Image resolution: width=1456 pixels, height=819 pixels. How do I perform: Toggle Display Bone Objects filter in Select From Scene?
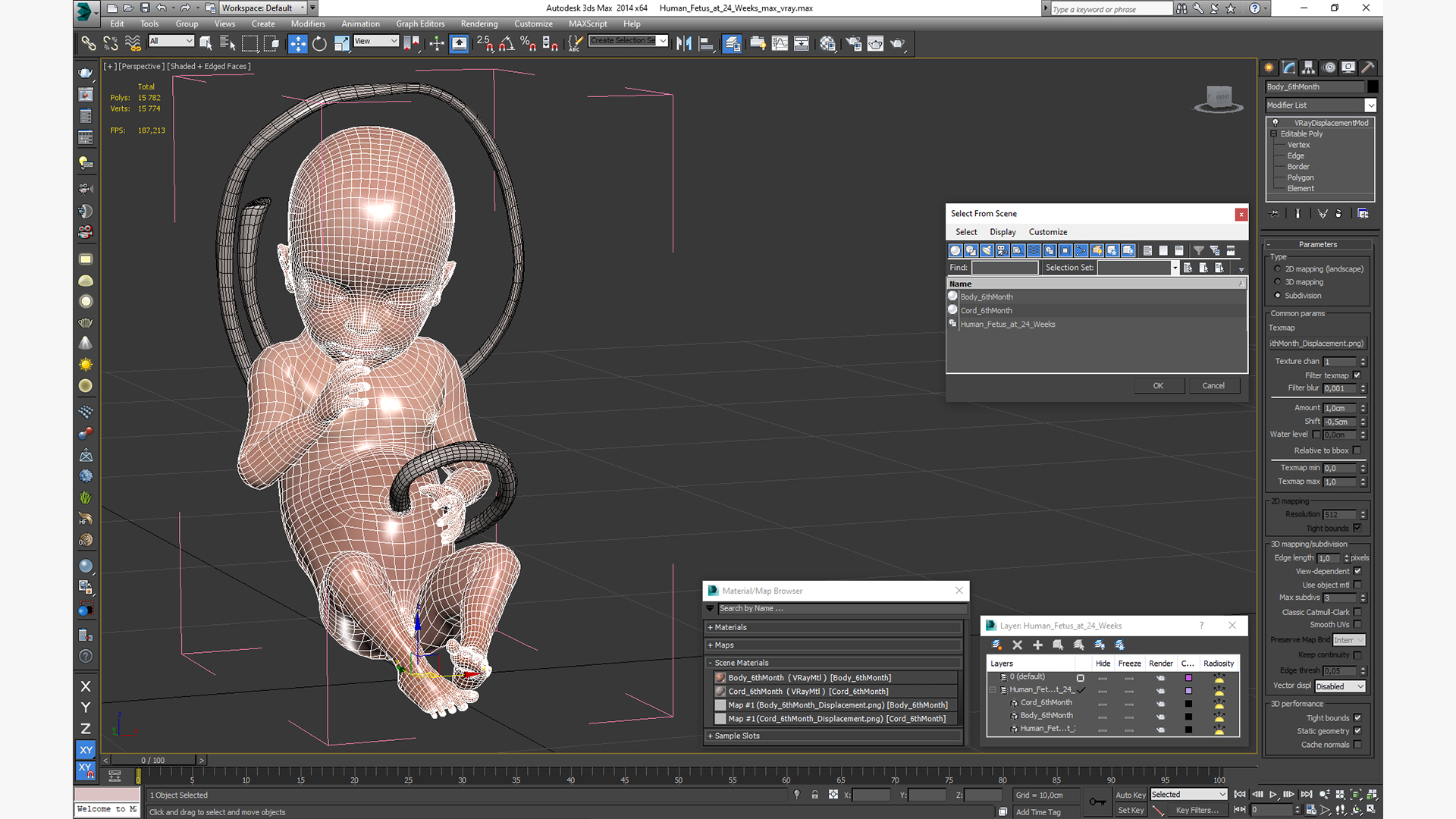[1081, 250]
